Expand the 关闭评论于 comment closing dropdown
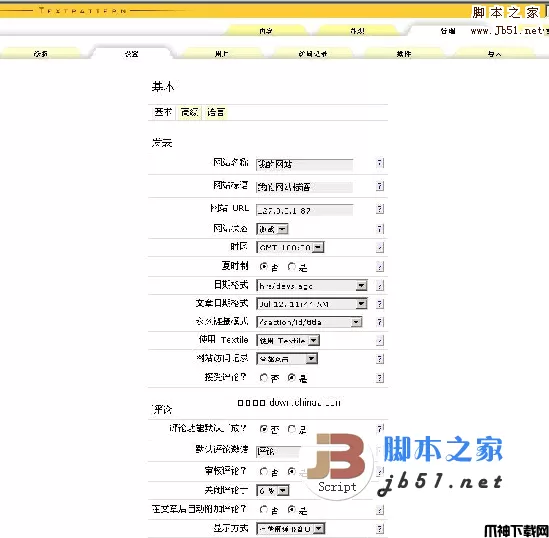549x538 pixels. pyautogui.click(x=273, y=491)
